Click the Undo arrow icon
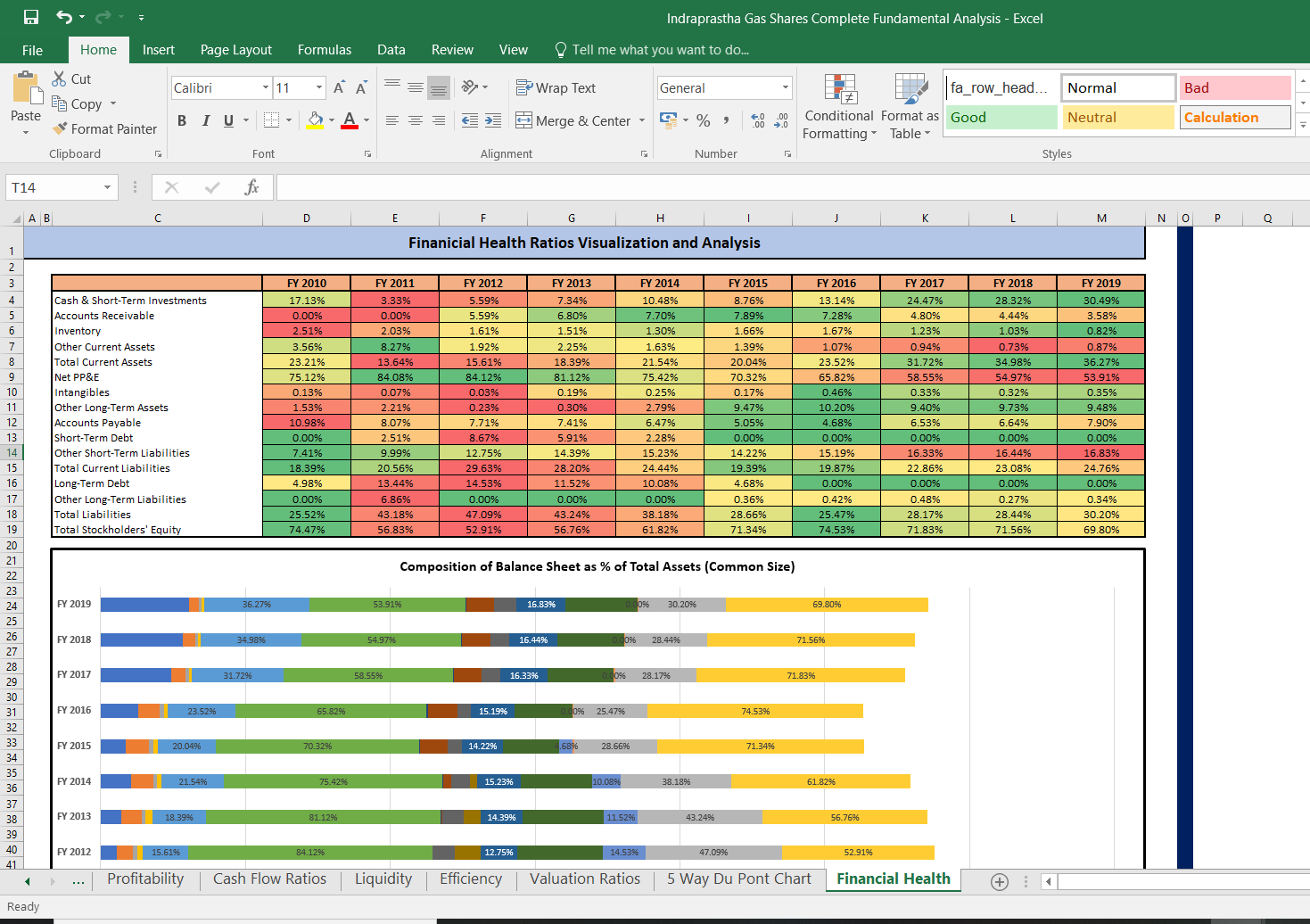Viewport: 1310px width, 924px height. click(64, 17)
